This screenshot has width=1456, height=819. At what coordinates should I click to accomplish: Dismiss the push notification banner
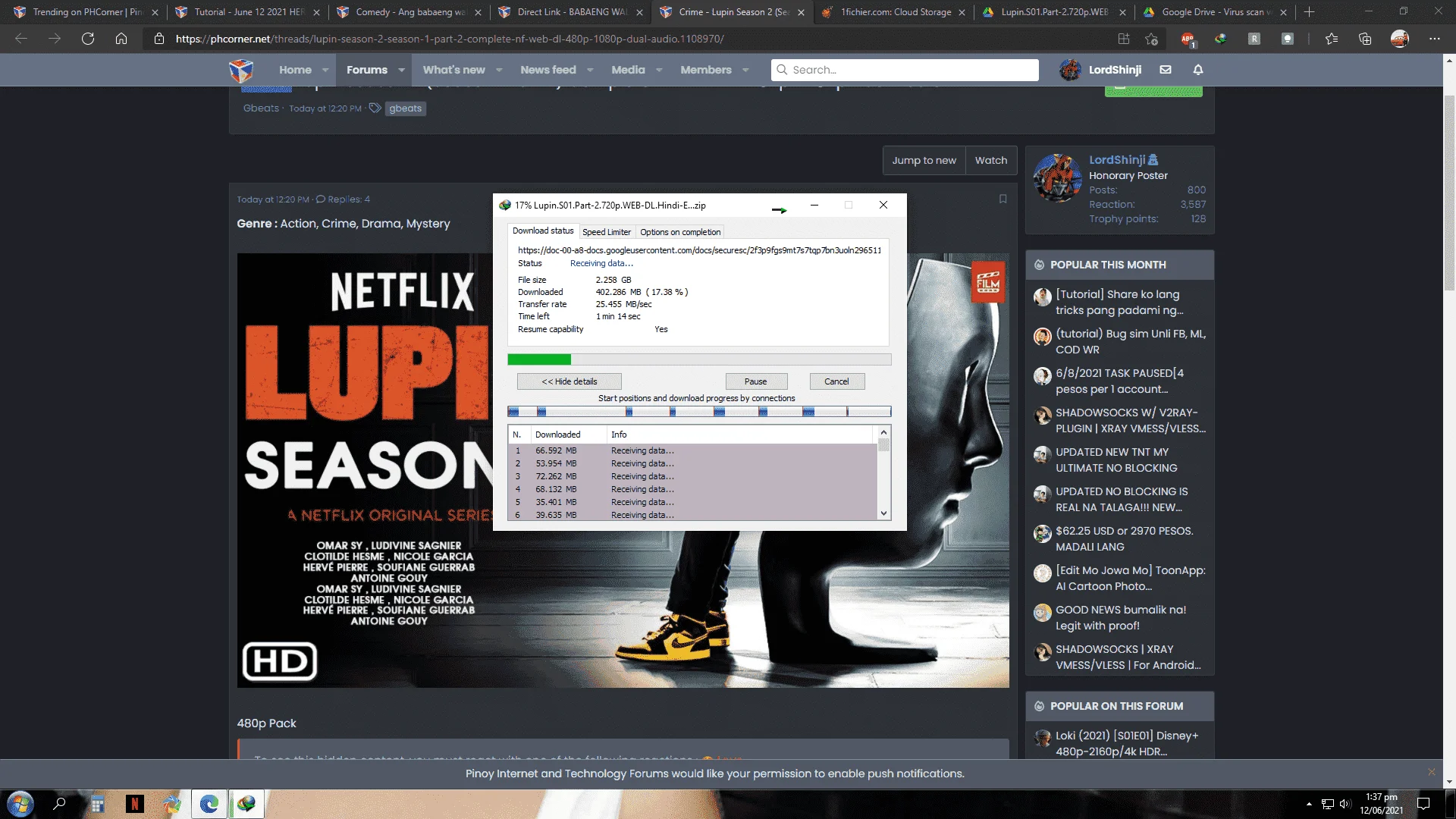pyautogui.click(x=1432, y=772)
